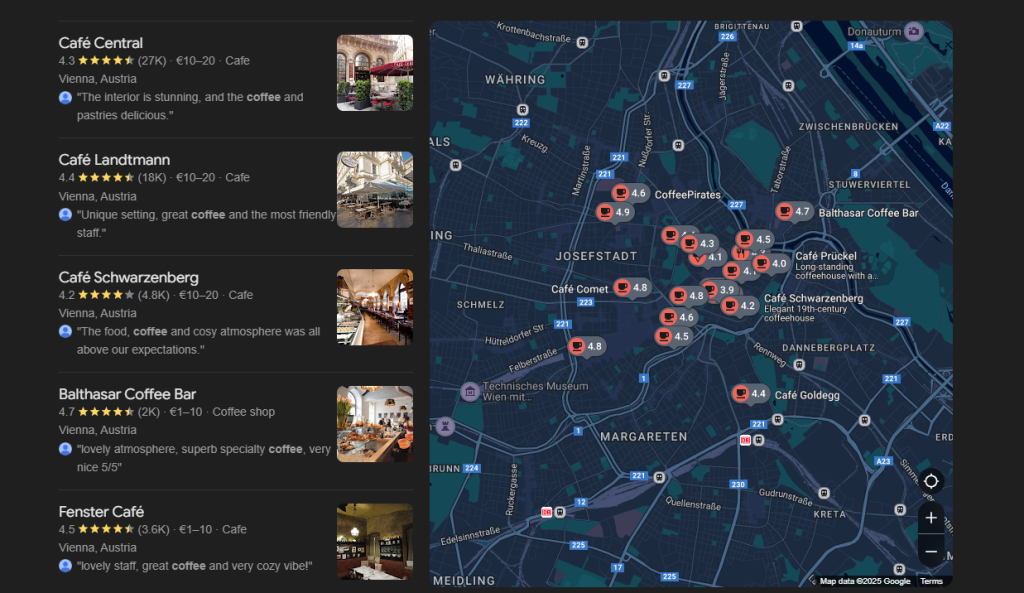Click Fenster Café review quote text
1024x593 pixels.
tap(195, 566)
